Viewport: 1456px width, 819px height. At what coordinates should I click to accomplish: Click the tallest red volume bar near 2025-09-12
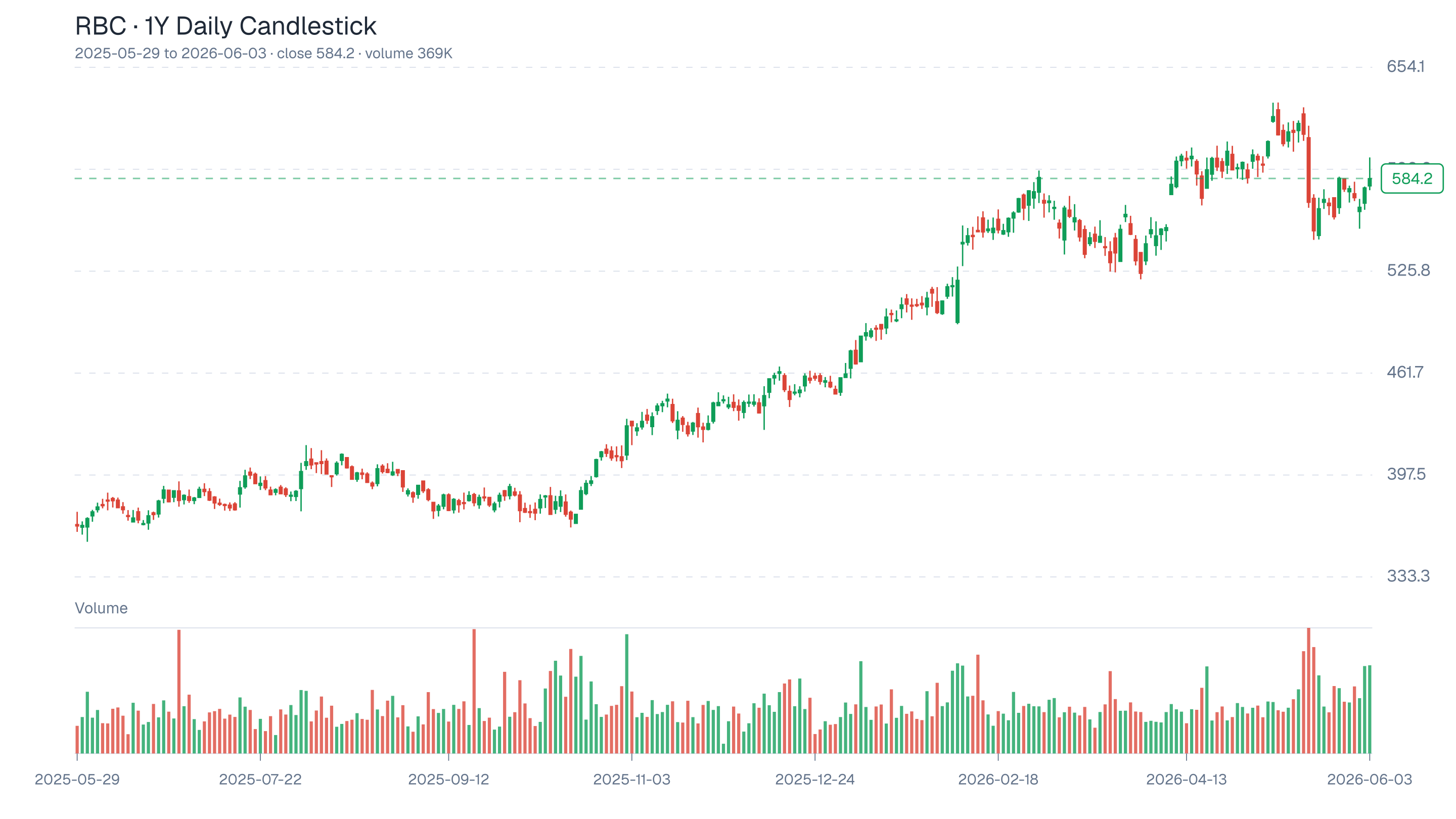click(x=474, y=691)
